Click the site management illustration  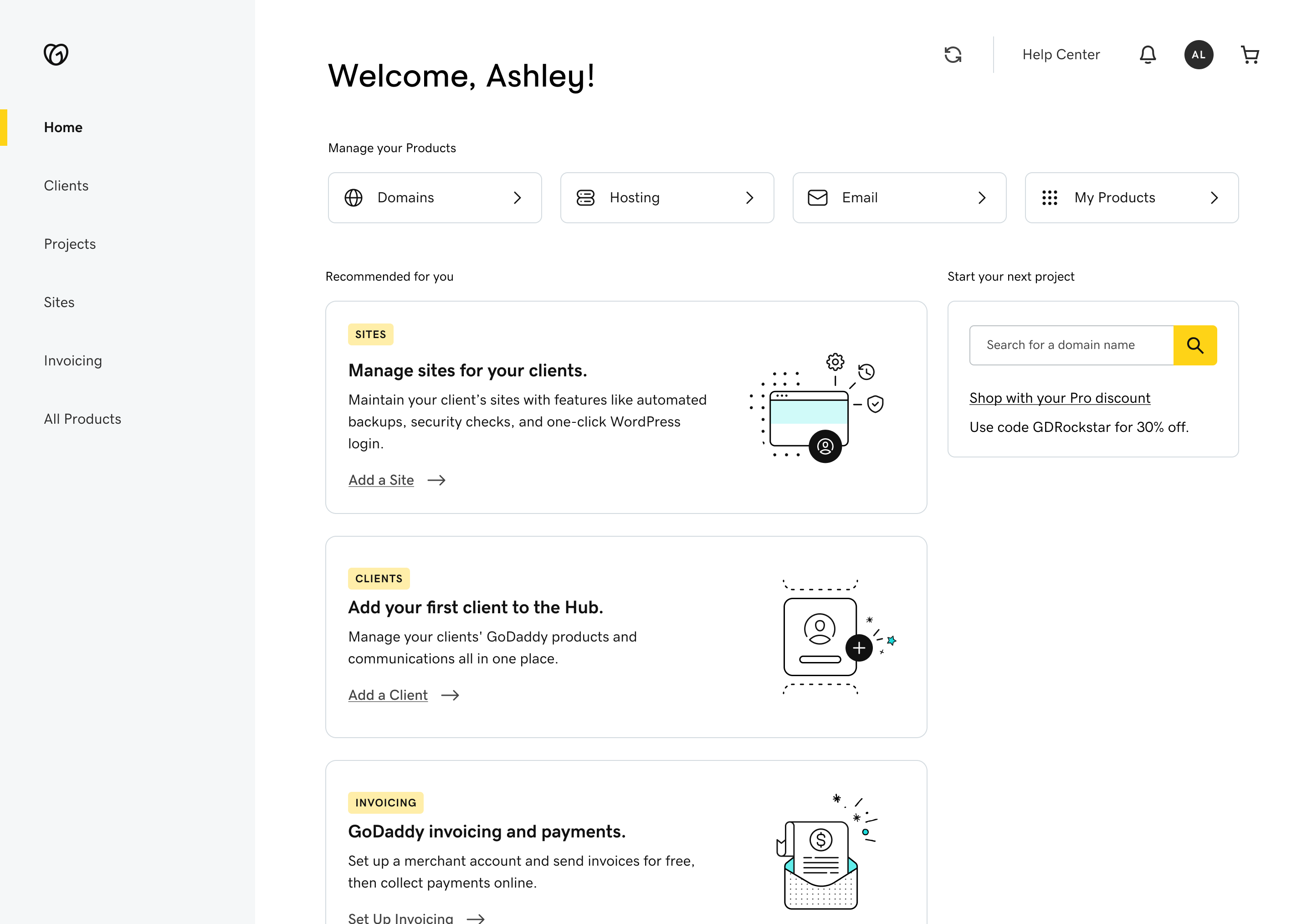[816, 407]
